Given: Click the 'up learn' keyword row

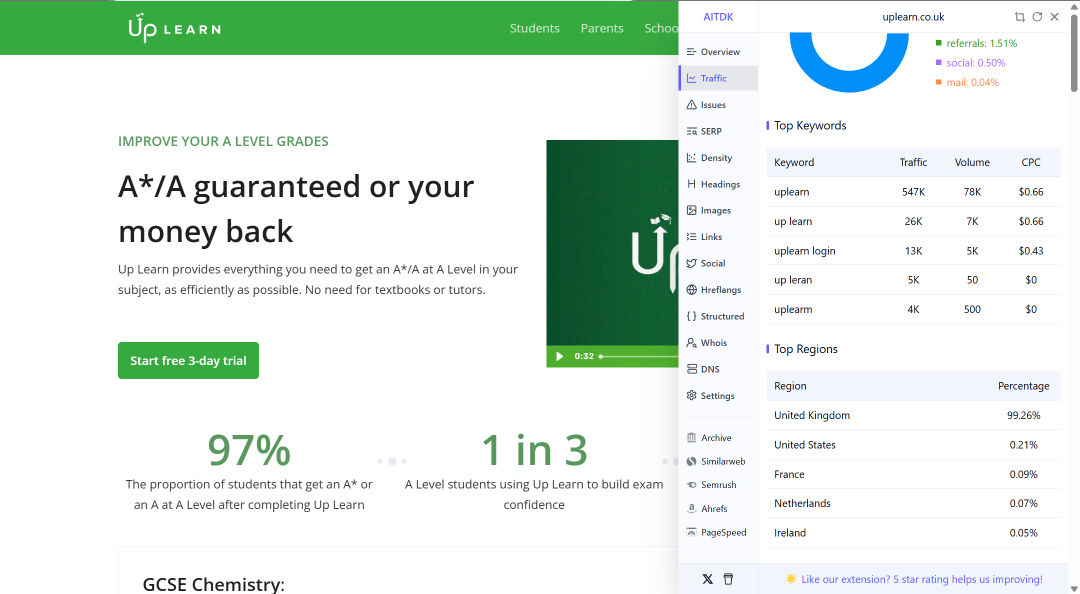Looking at the screenshot, I should tap(913, 221).
